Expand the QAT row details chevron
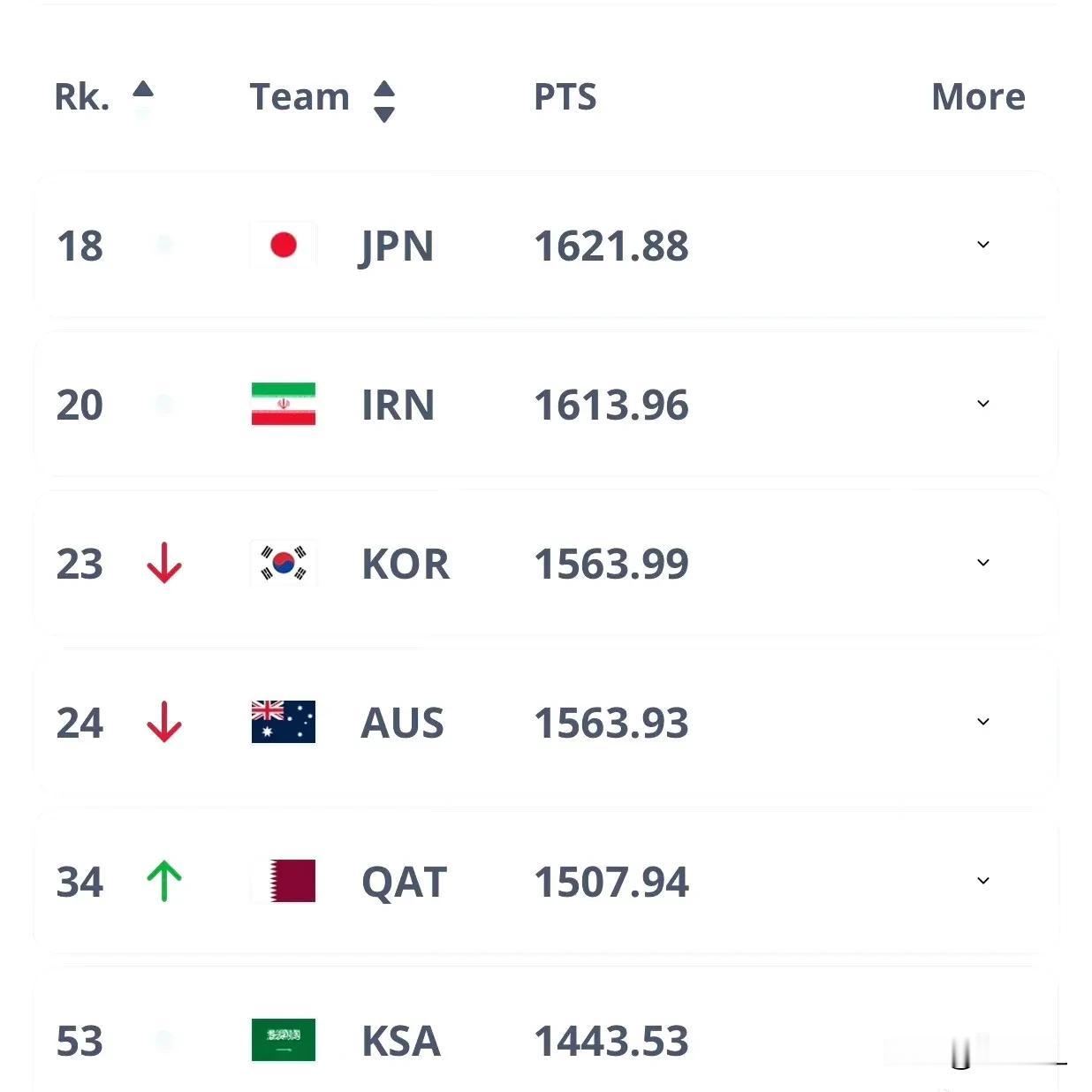The width and height of the screenshot is (1092, 1092). pyautogui.click(x=982, y=881)
